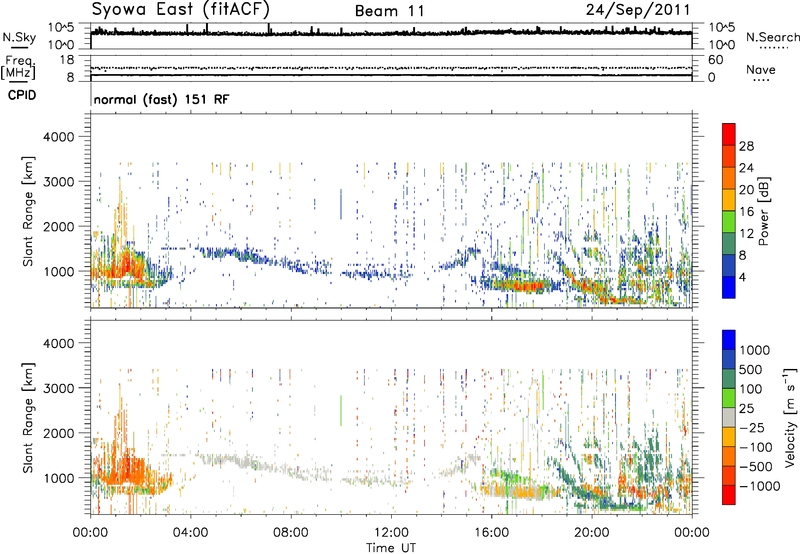The width and height of the screenshot is (800, 554).
Task: Click the '4000' tick on the power panel
Action: pyautogui.click(x=58, y=137)
